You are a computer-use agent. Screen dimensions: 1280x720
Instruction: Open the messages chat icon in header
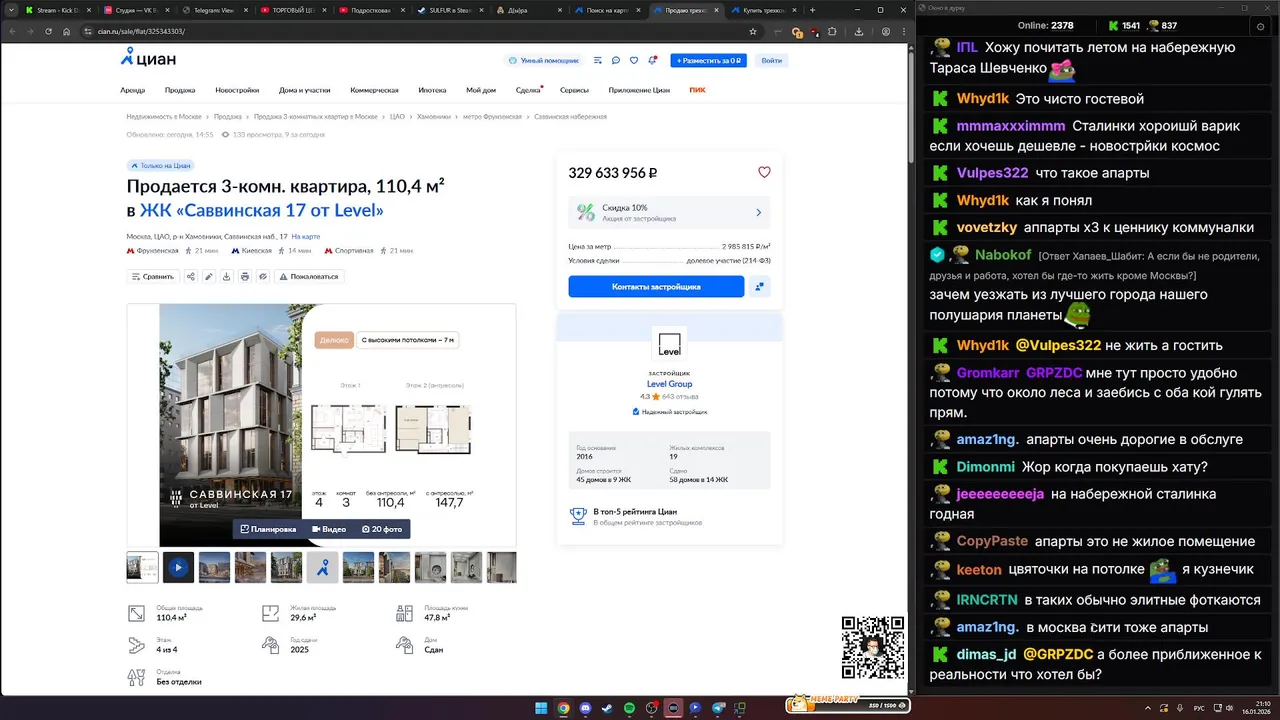click(616, 60)
